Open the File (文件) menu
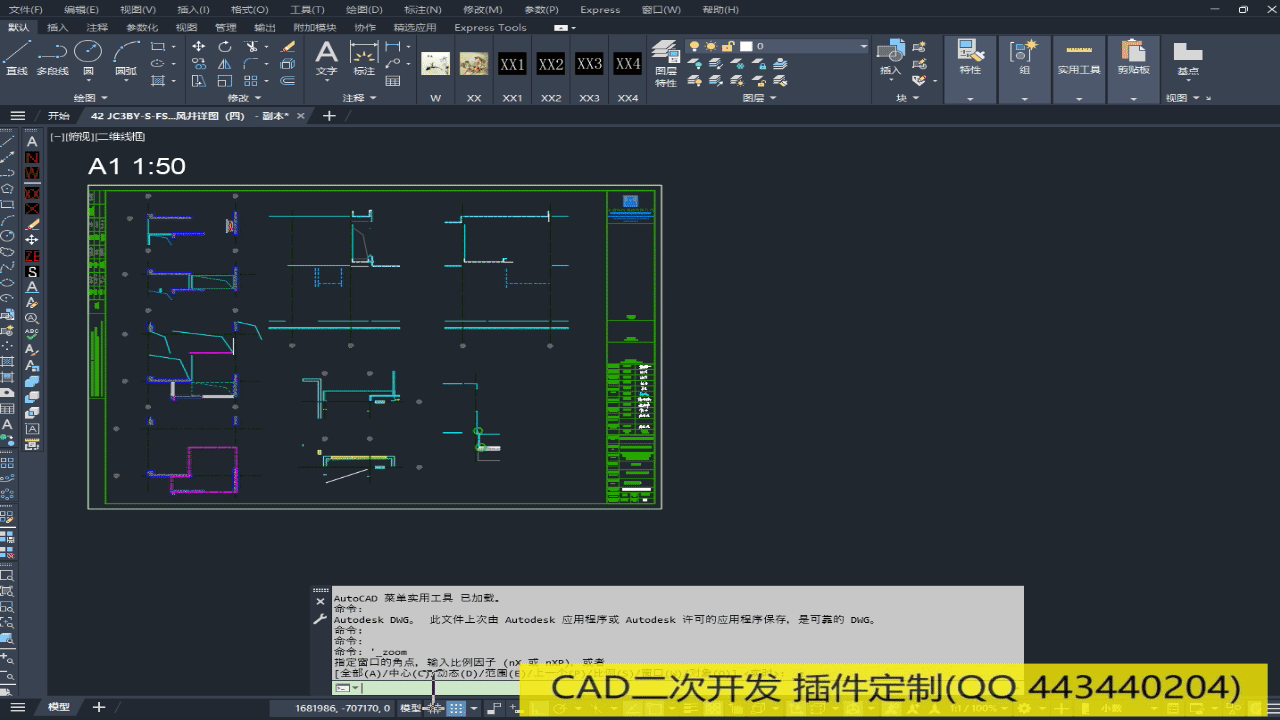This screenshot has height=720, width=1280. point(25,9)
